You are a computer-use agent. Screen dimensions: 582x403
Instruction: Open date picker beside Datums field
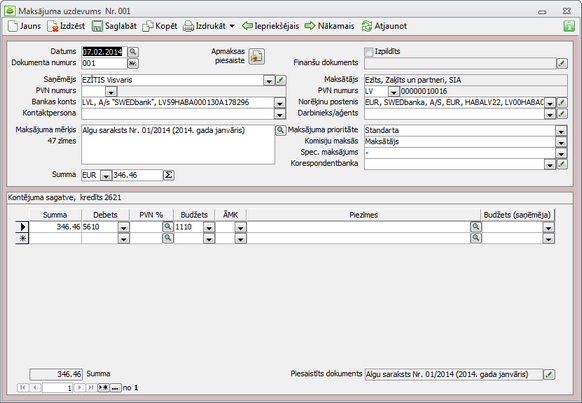click(133, 52)
